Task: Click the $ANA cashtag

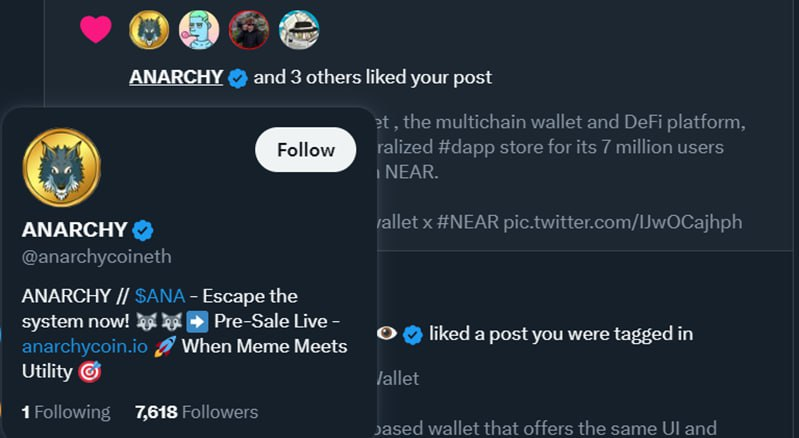Action: tap(160, 296)
